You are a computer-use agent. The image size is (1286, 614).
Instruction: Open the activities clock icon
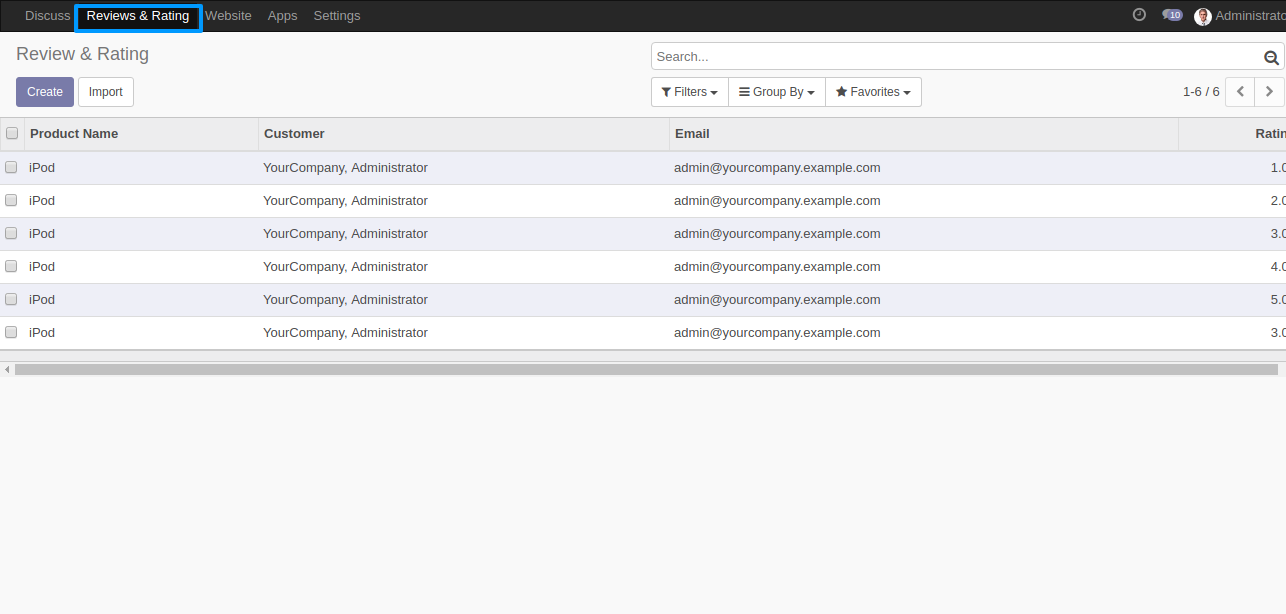(1139, 15)
